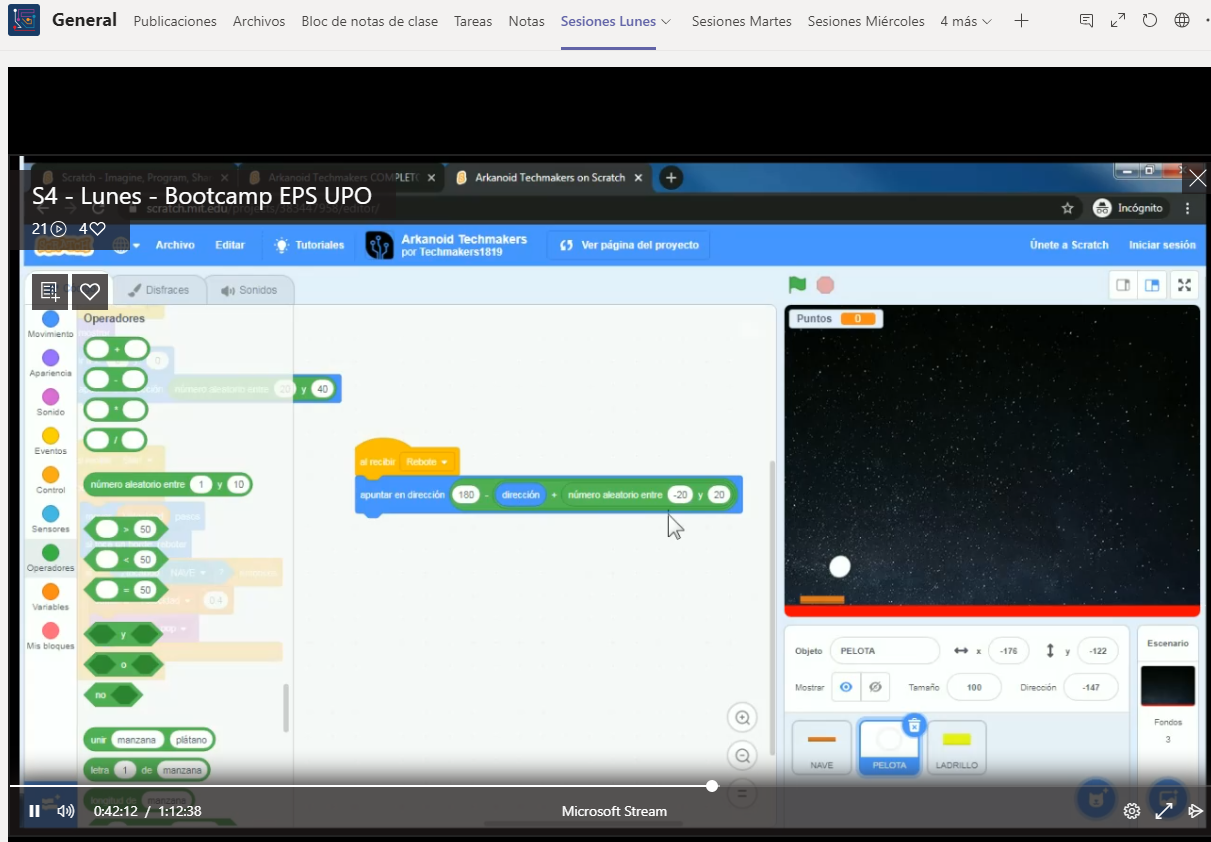Click Ver página del proyecto button
The width and height of the screenshot is (1211, 842).
click(628, 245)
